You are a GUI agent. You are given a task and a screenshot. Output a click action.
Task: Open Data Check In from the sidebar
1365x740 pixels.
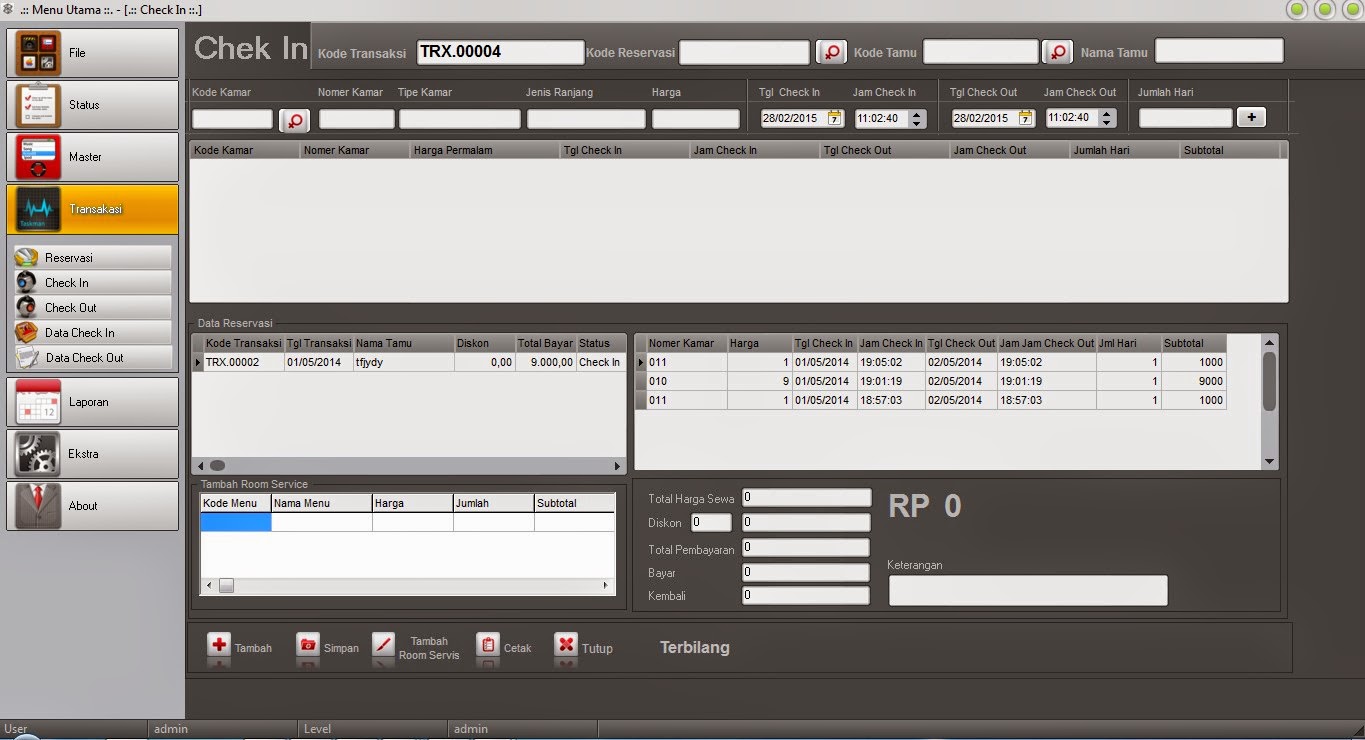click(x=92, y=332)
